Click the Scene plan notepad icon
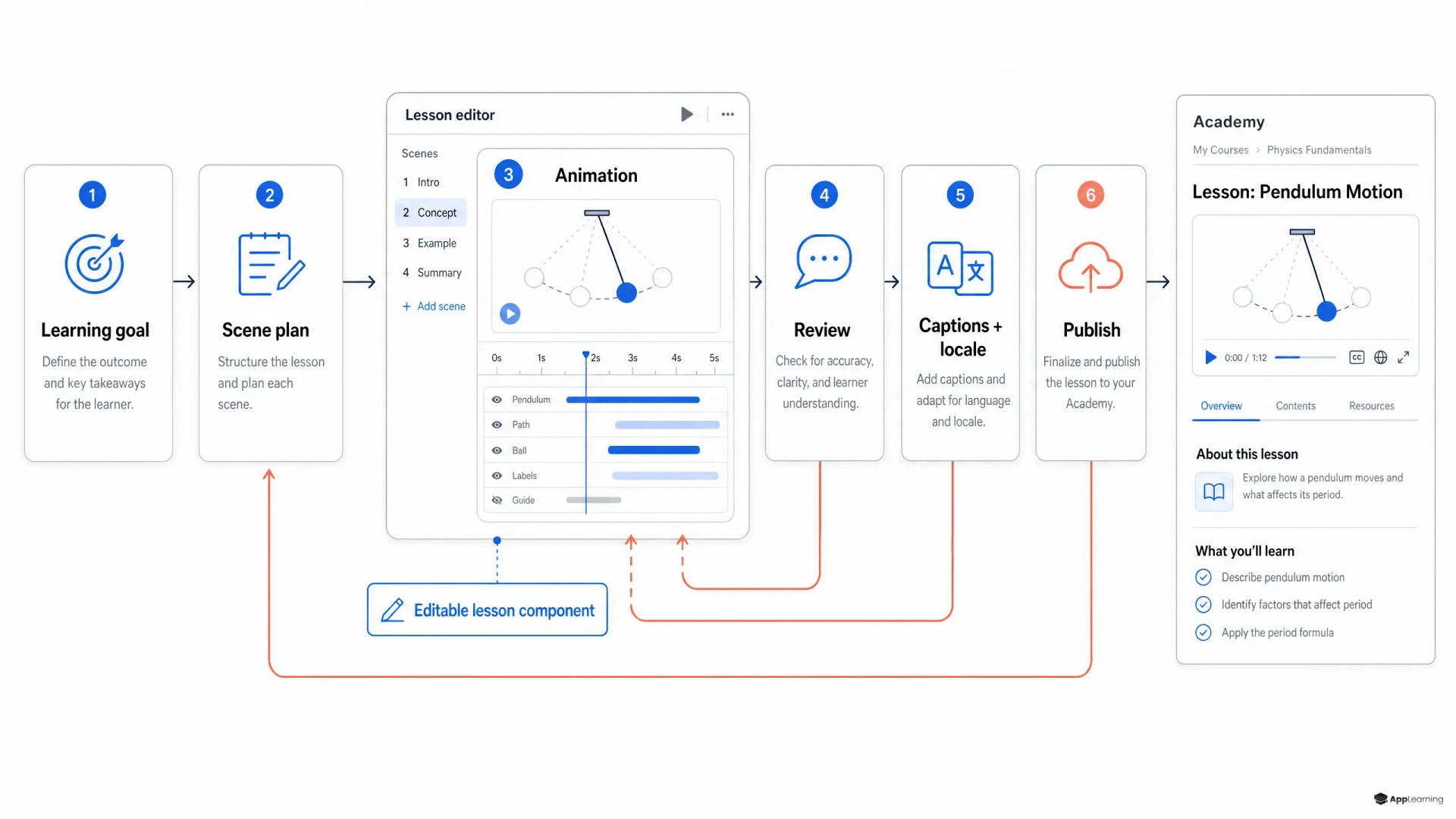 pyautogui.click(x=271, y=264)
